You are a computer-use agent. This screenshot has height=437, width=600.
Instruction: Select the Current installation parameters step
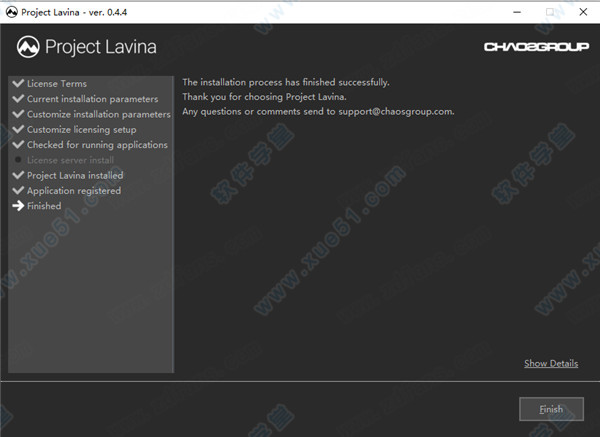(92, 99)
